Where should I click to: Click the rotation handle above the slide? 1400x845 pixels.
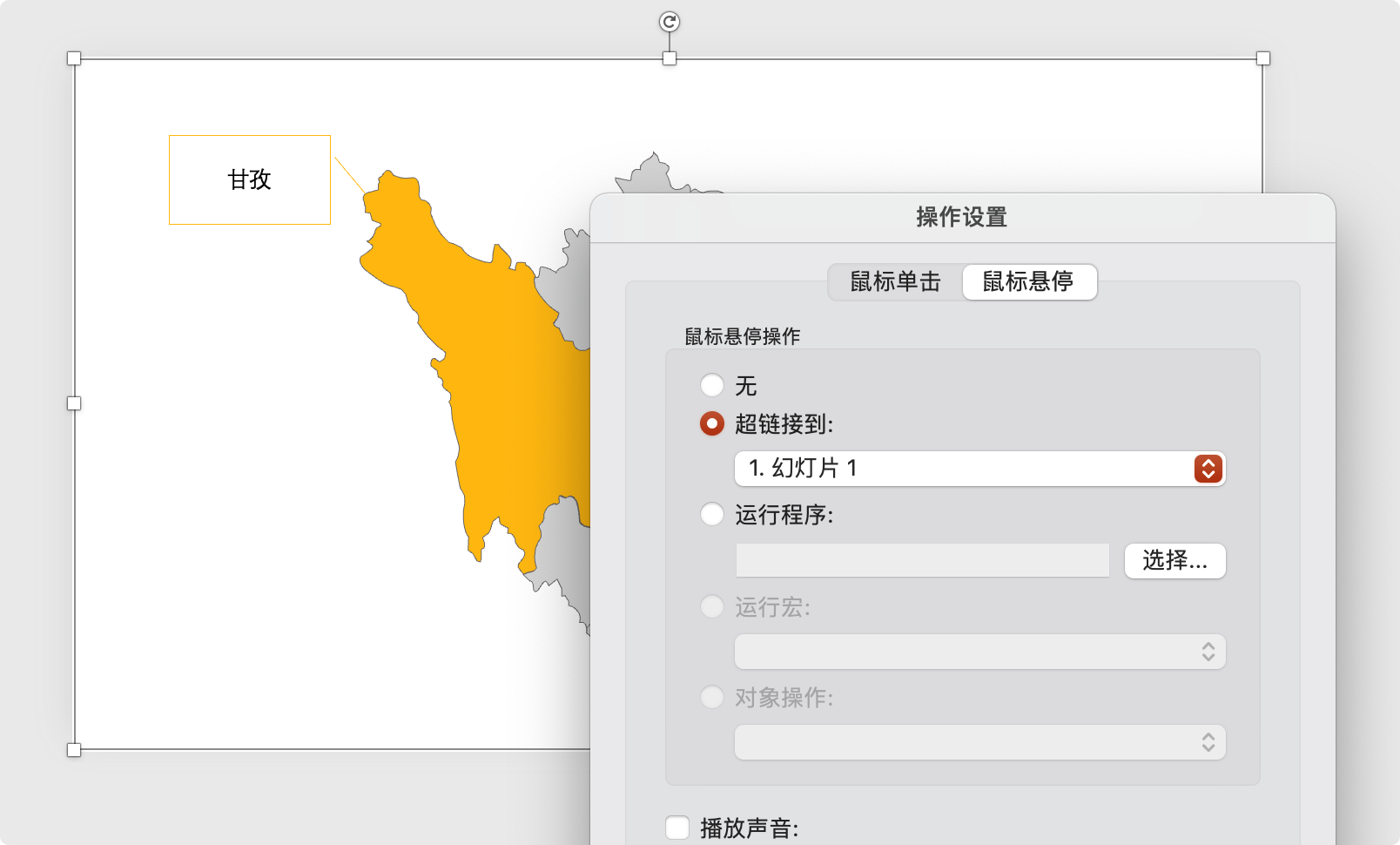point(669,22)
